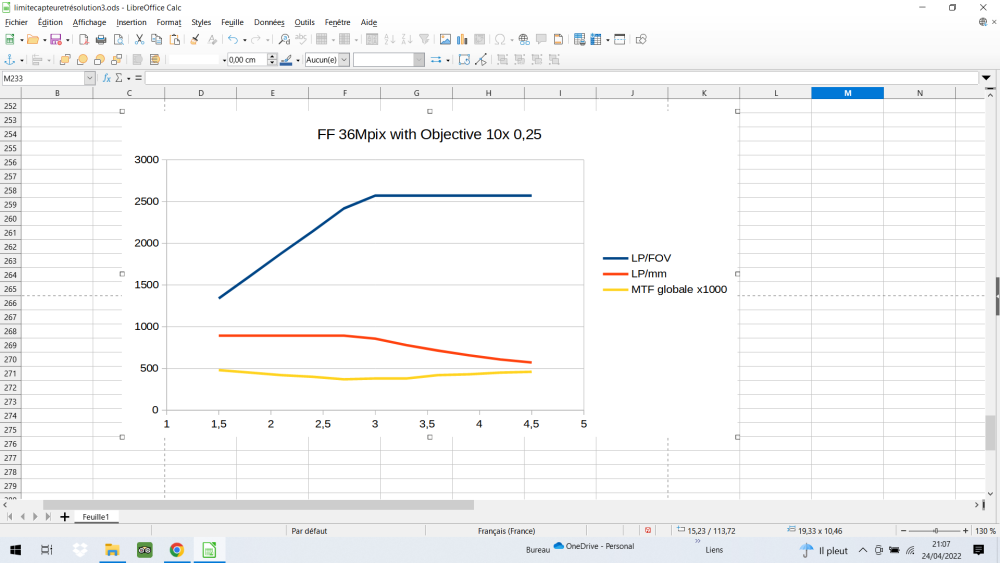Click the Export as PDF icon
This screenshot has width=1000, height=563.
(x=84, y=40)
